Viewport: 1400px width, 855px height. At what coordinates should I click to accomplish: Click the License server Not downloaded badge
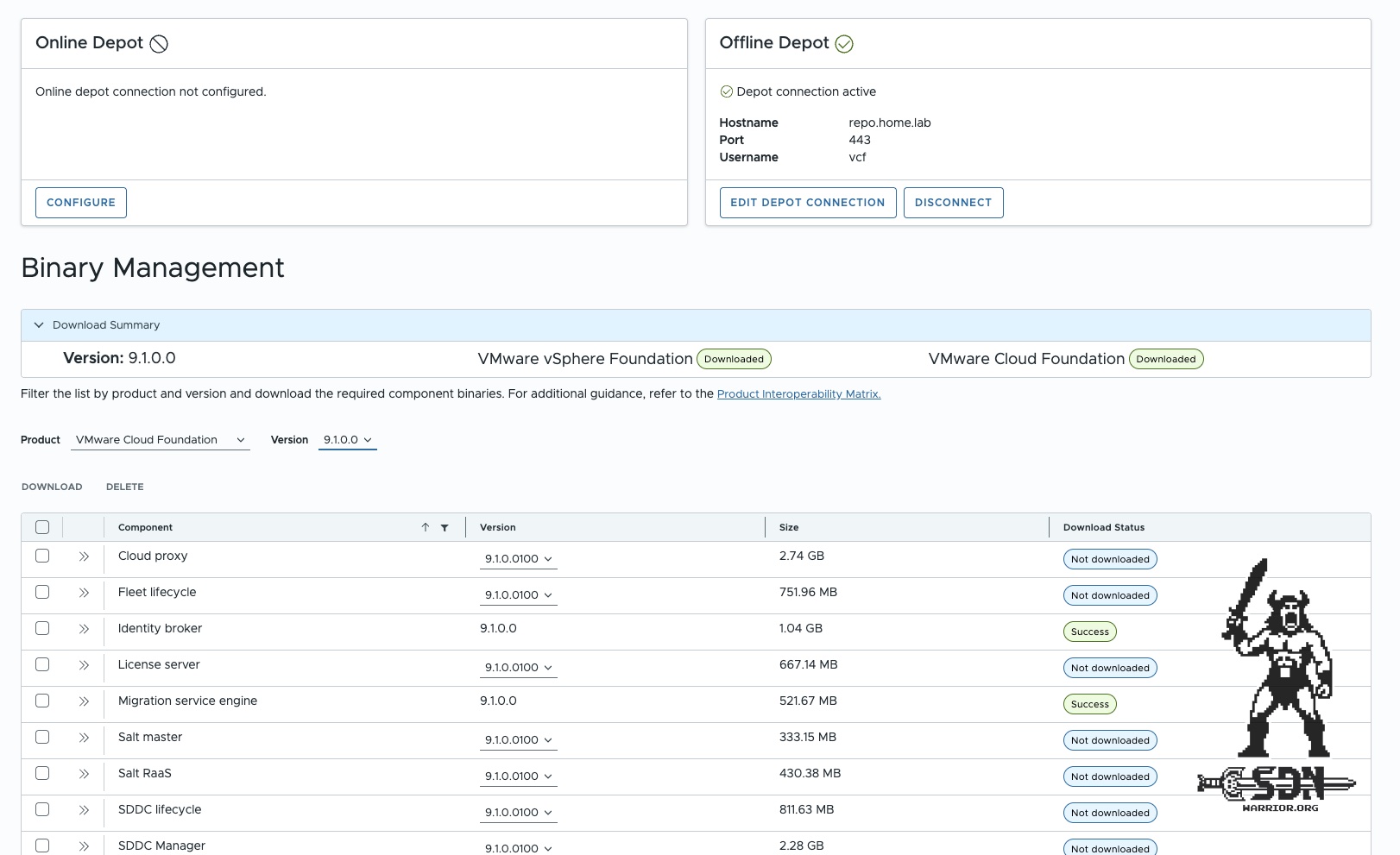[1110, 668]
